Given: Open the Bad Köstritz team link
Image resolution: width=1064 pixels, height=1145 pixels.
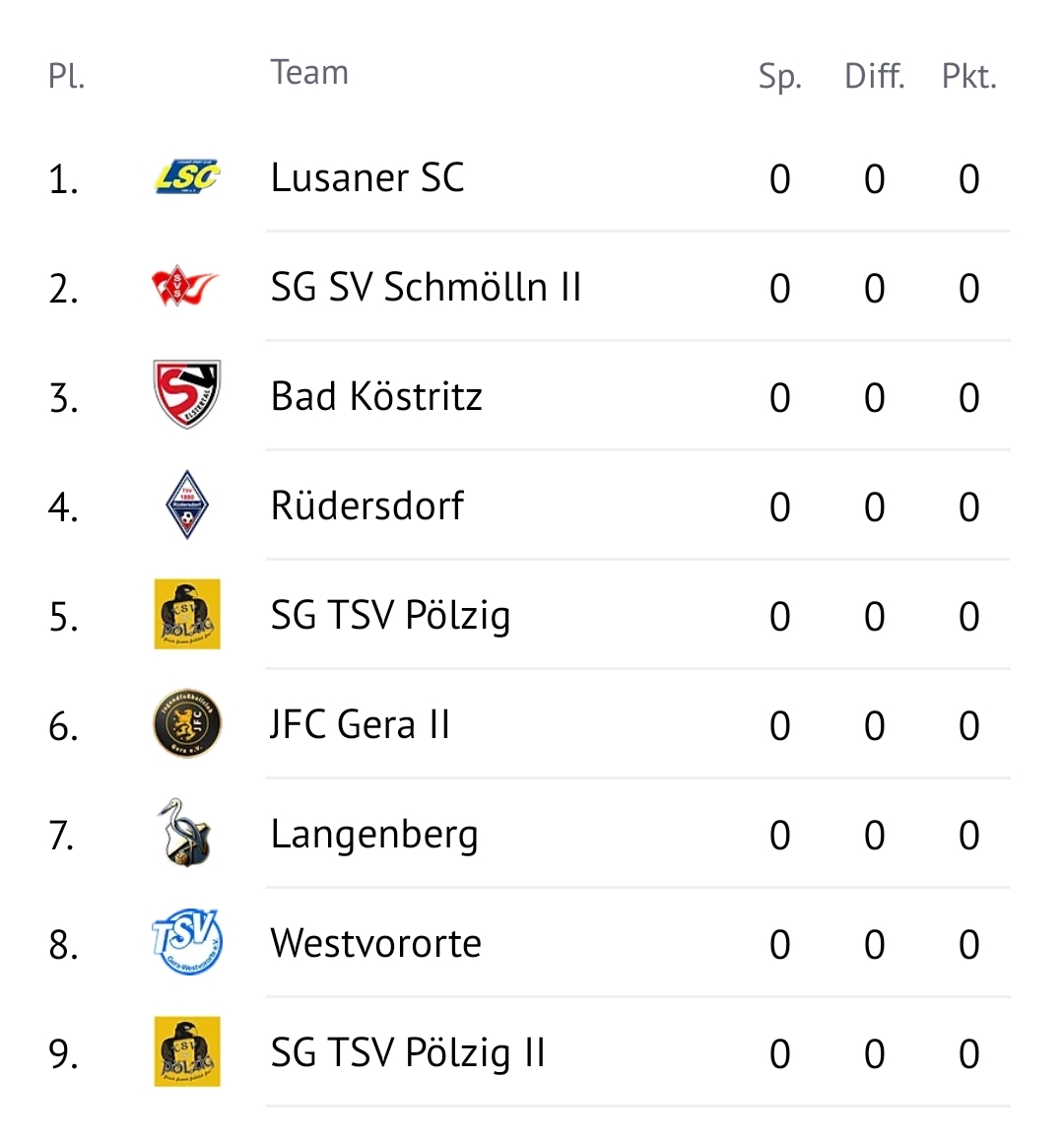Looking at the screenshot, I should tap(376, 396).
